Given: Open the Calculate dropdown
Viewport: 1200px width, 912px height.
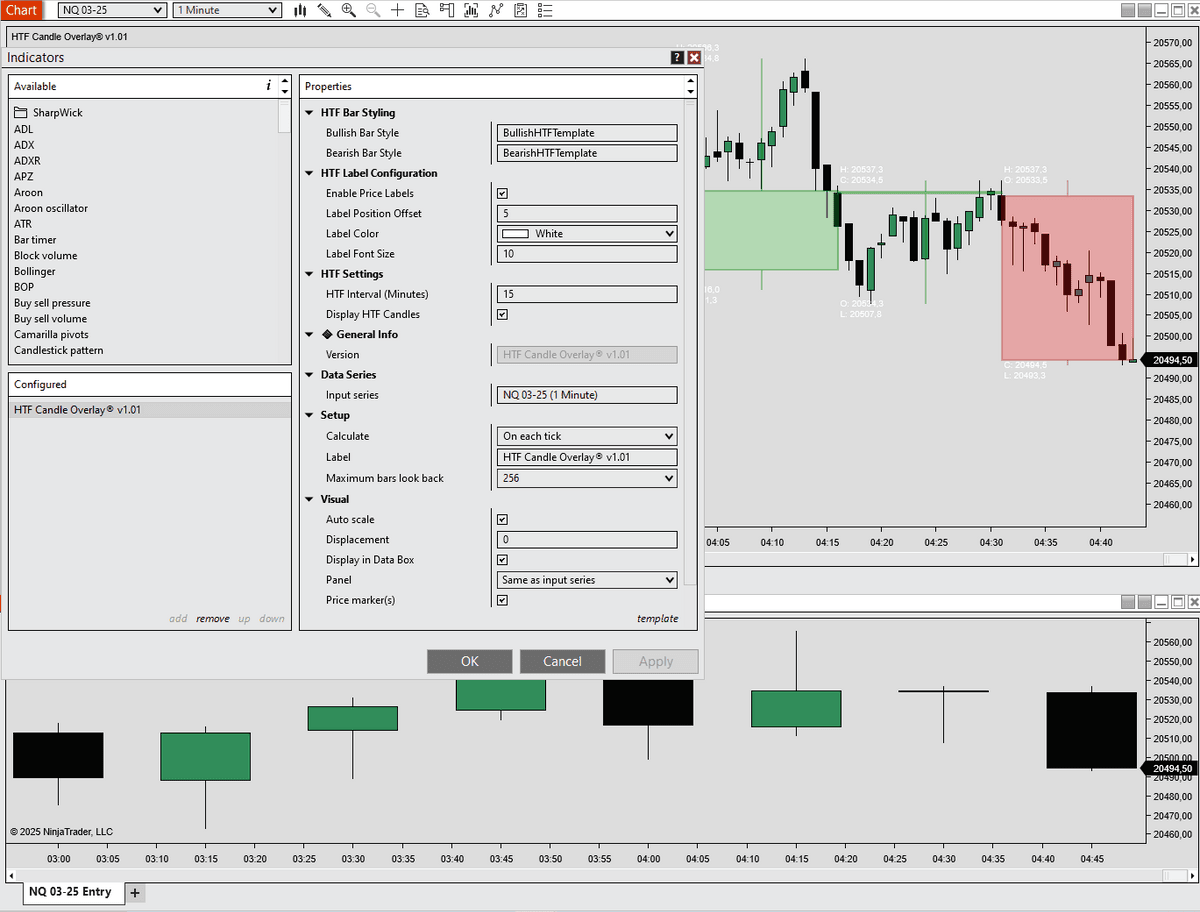Looking at the screenshot, I should tap(587, 436).
